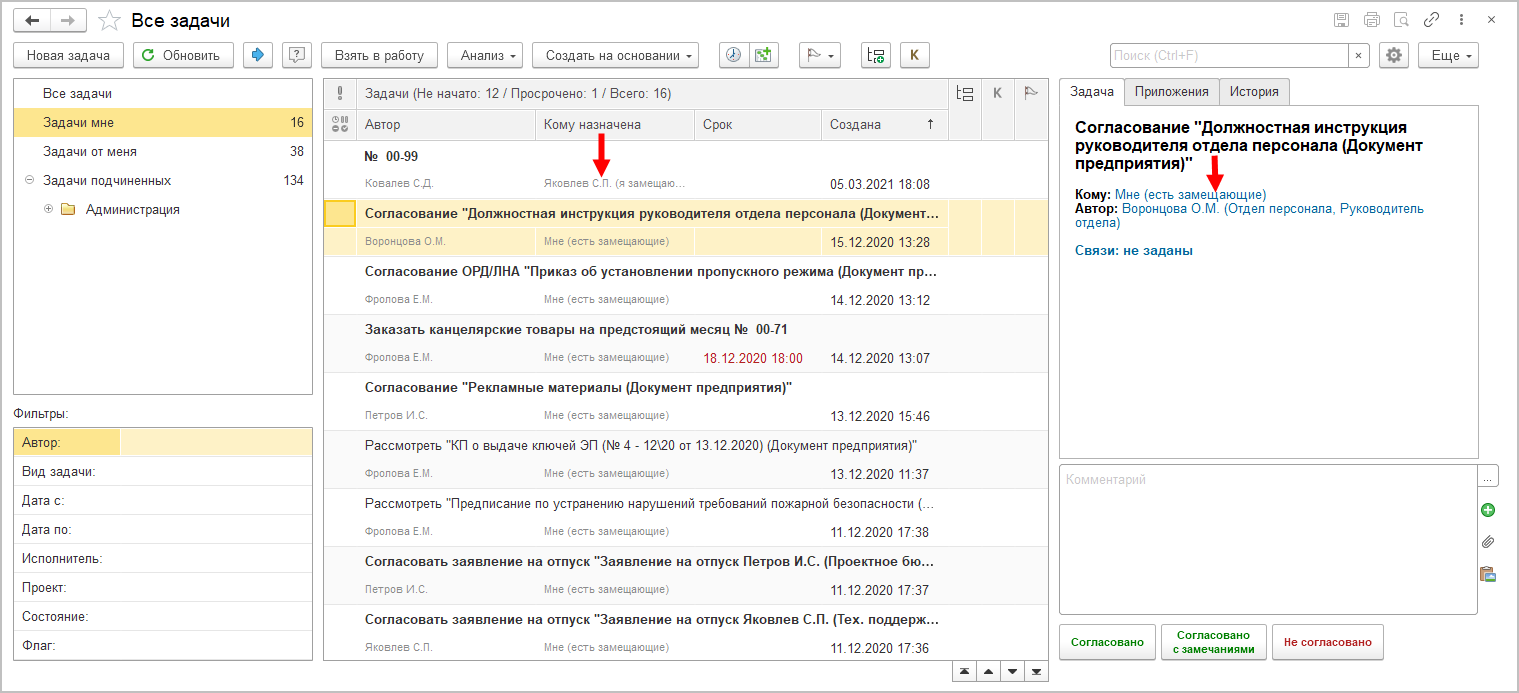Click the K column header in task list
Screen dimensions: 1519x693
tap(997, 94)
